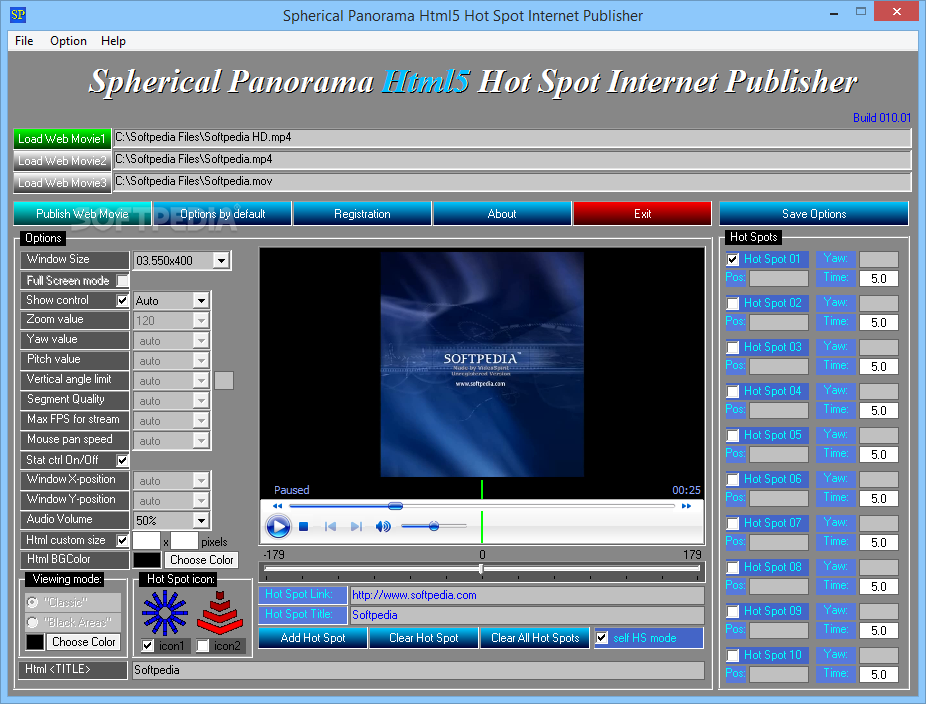This screenshot has height=704, width=926.
Task: Open the Option menu
Action: (x=69, y=41)
